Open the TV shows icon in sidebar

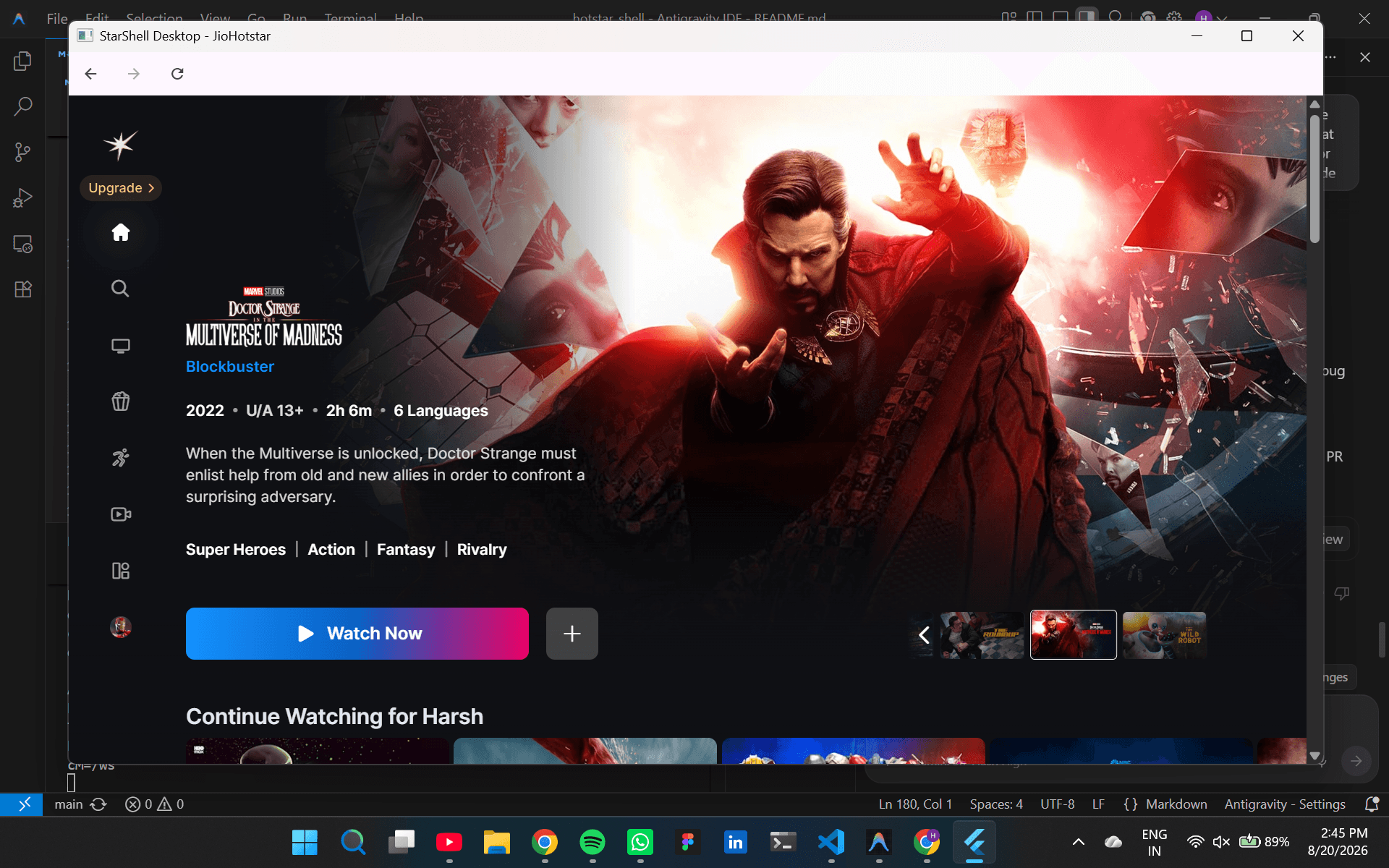coord(121,346)
